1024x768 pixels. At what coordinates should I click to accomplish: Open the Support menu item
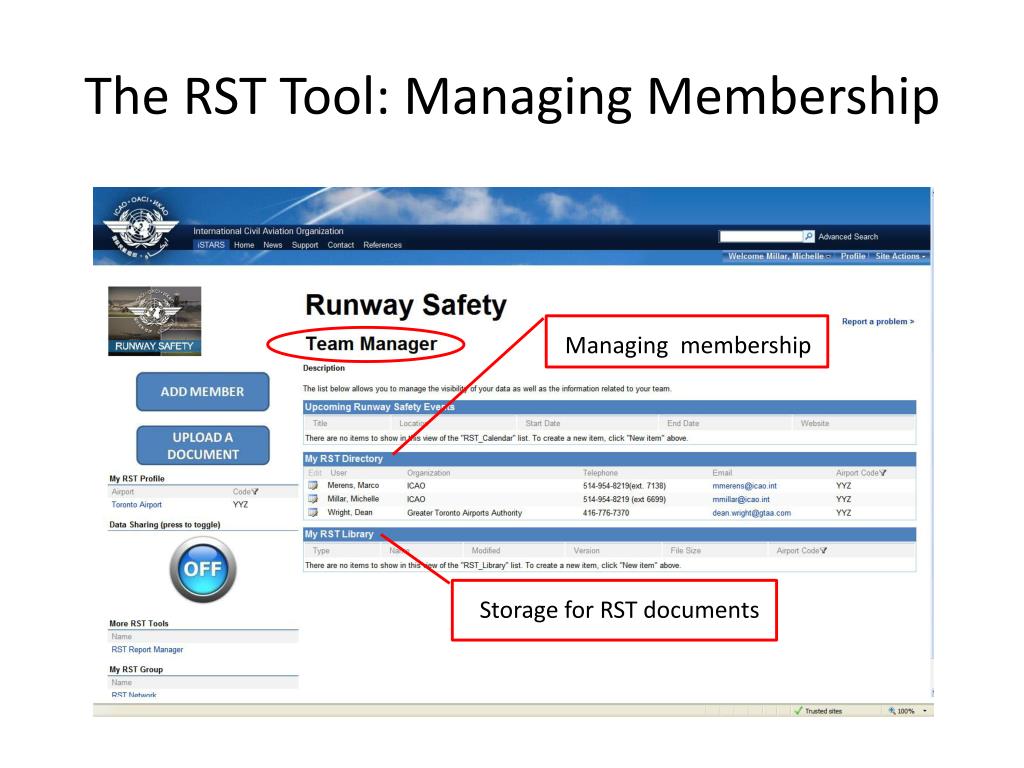(305, 245)
